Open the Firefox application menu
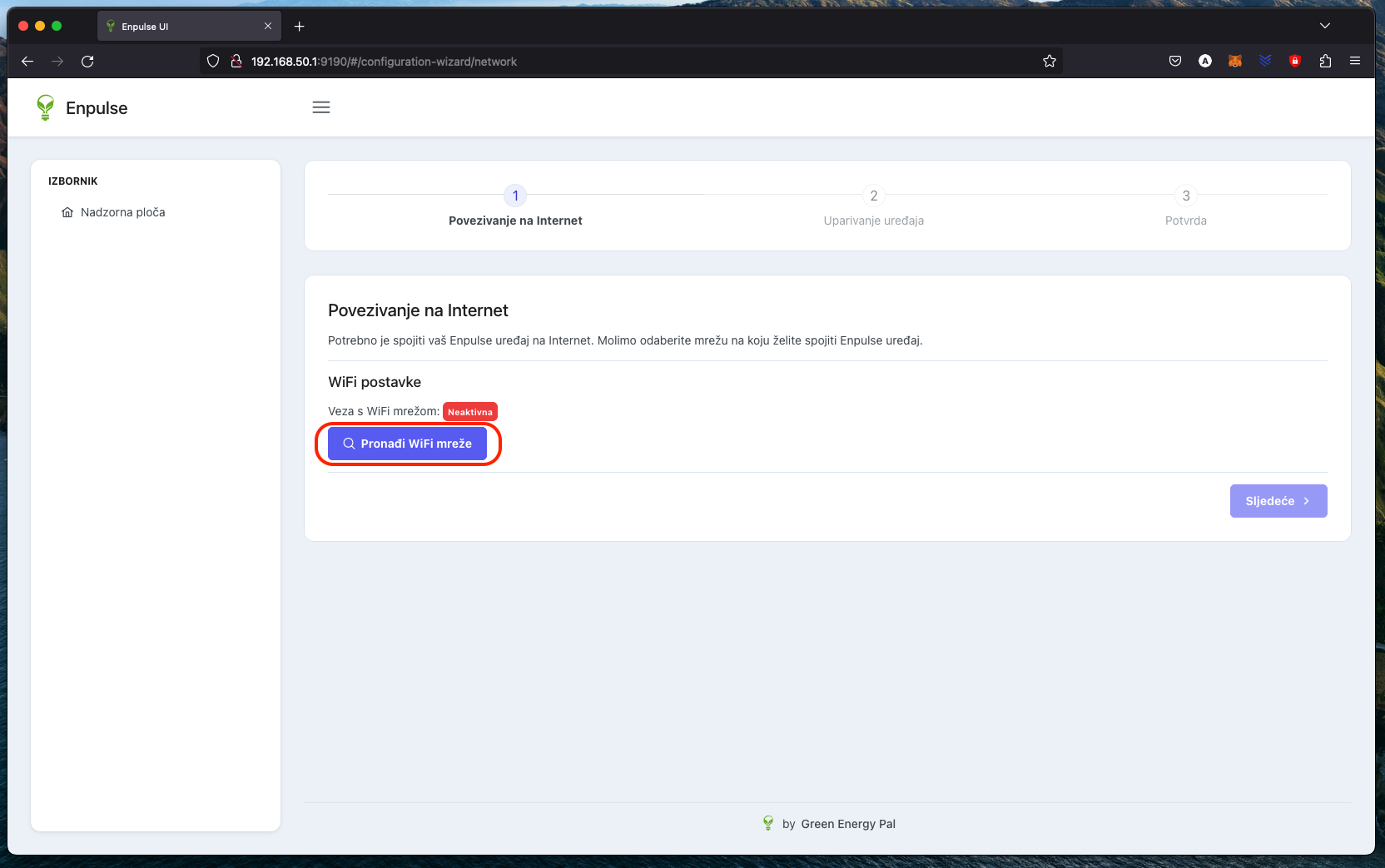Screen dimensions: 1385x868 1355,61
